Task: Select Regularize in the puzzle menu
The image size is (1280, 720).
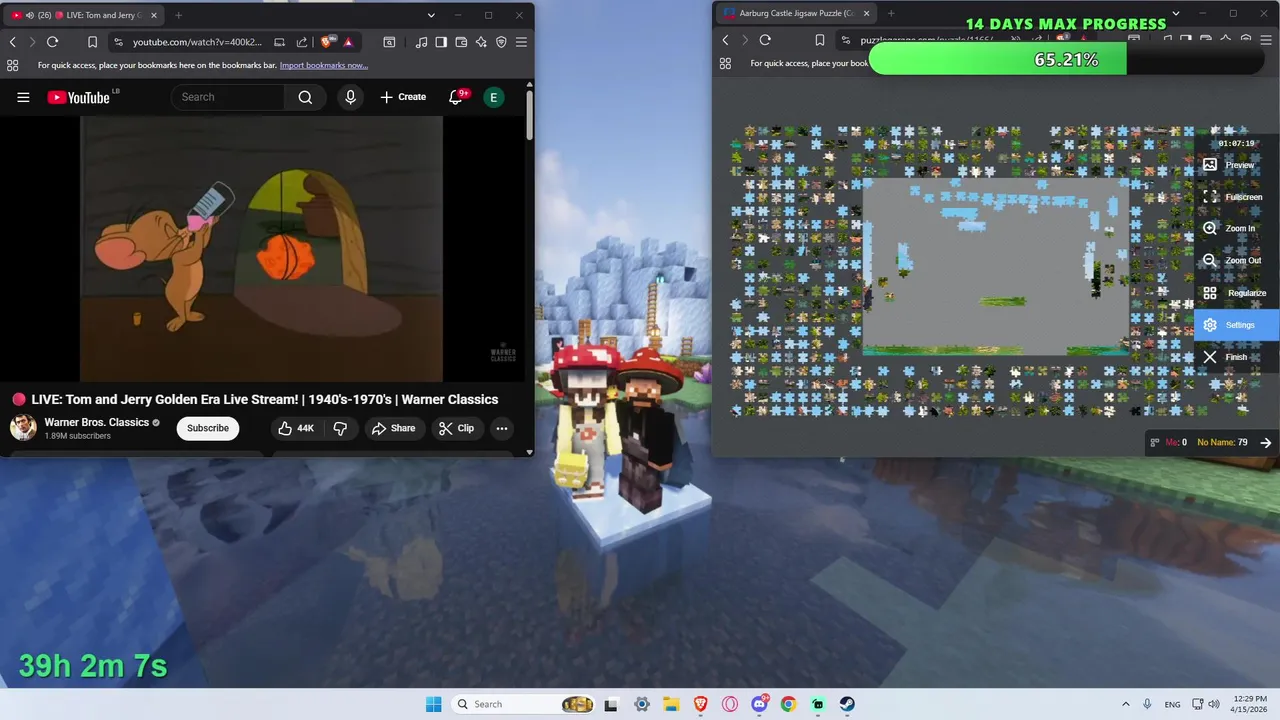Action: point(1237,293)
